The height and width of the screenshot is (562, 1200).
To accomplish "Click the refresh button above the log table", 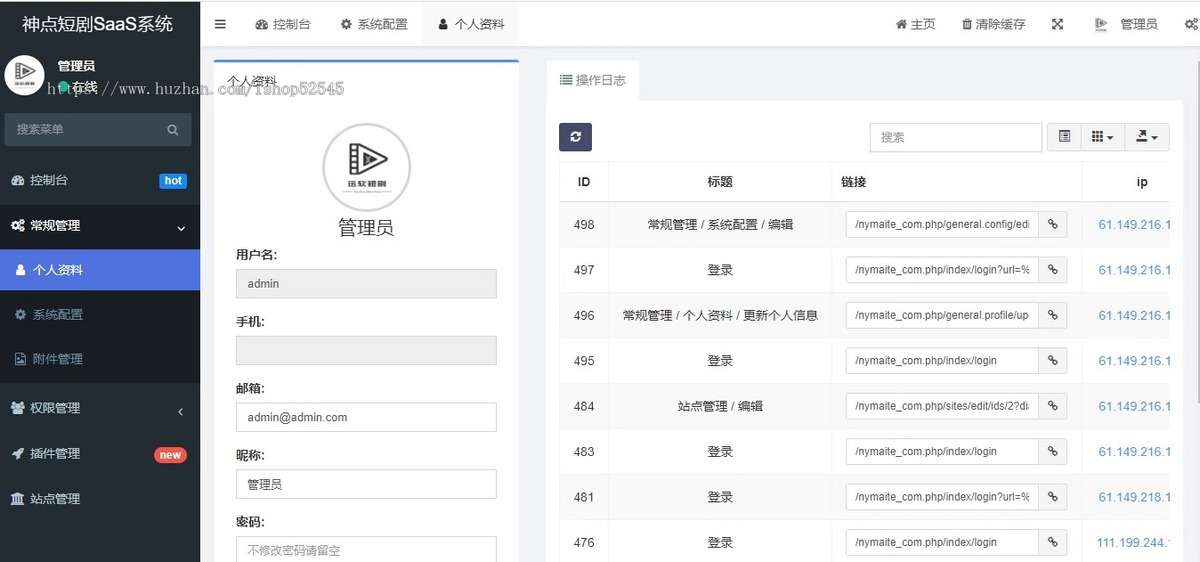I will point(575,137).
